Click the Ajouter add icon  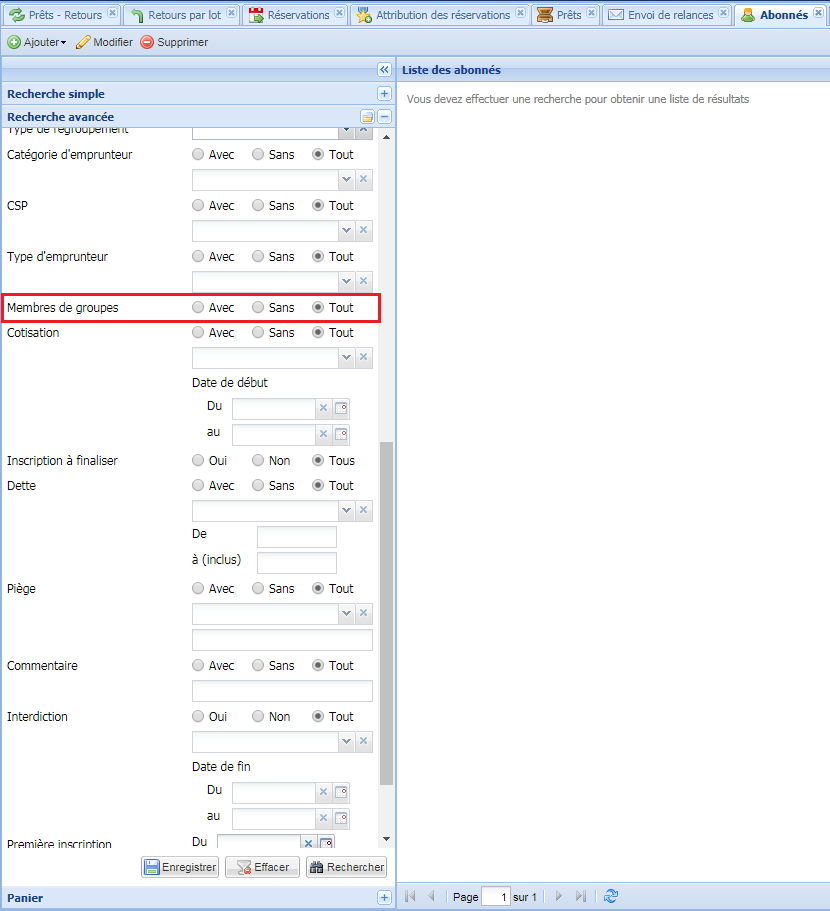(x=15, y=42)
